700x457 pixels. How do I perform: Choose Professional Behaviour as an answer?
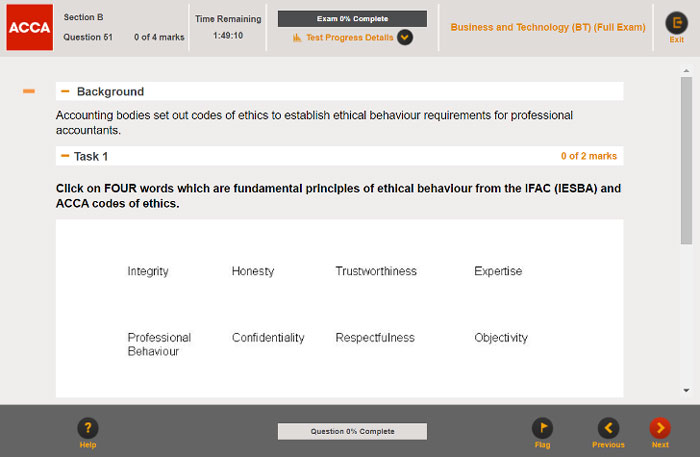(x=159, y=344)
